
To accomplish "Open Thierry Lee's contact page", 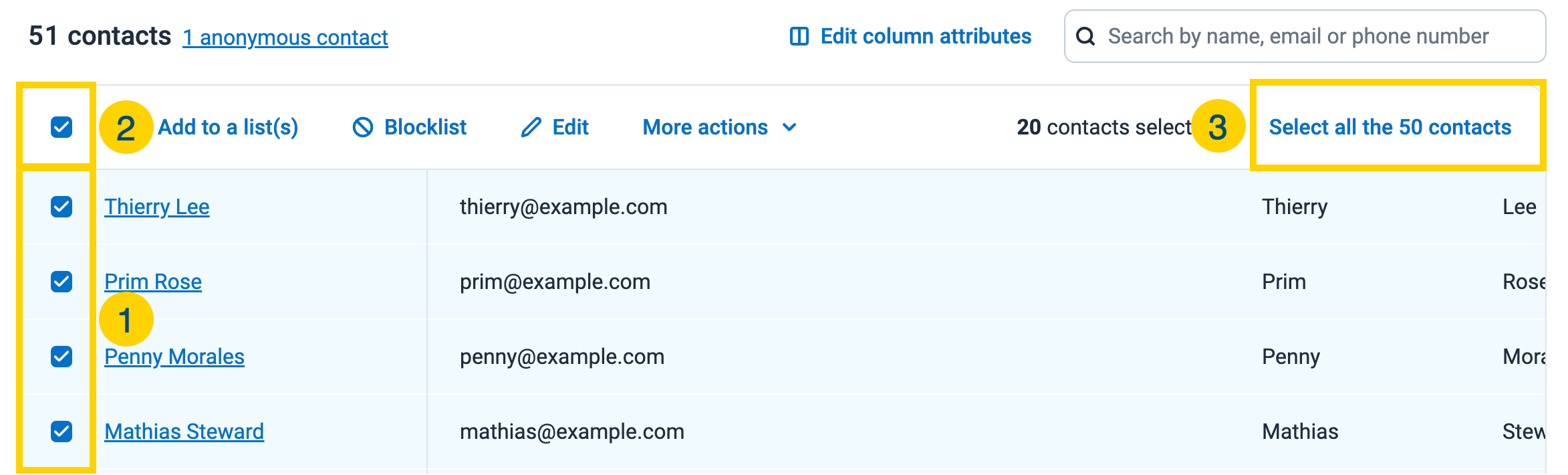I will pos(157,207).
